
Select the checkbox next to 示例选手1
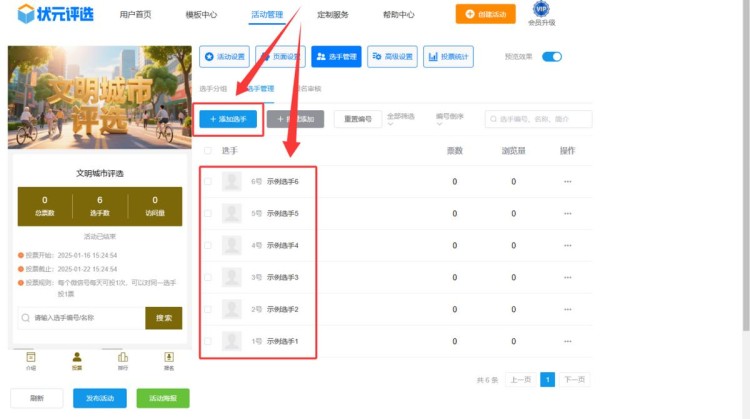click(208, 341)
